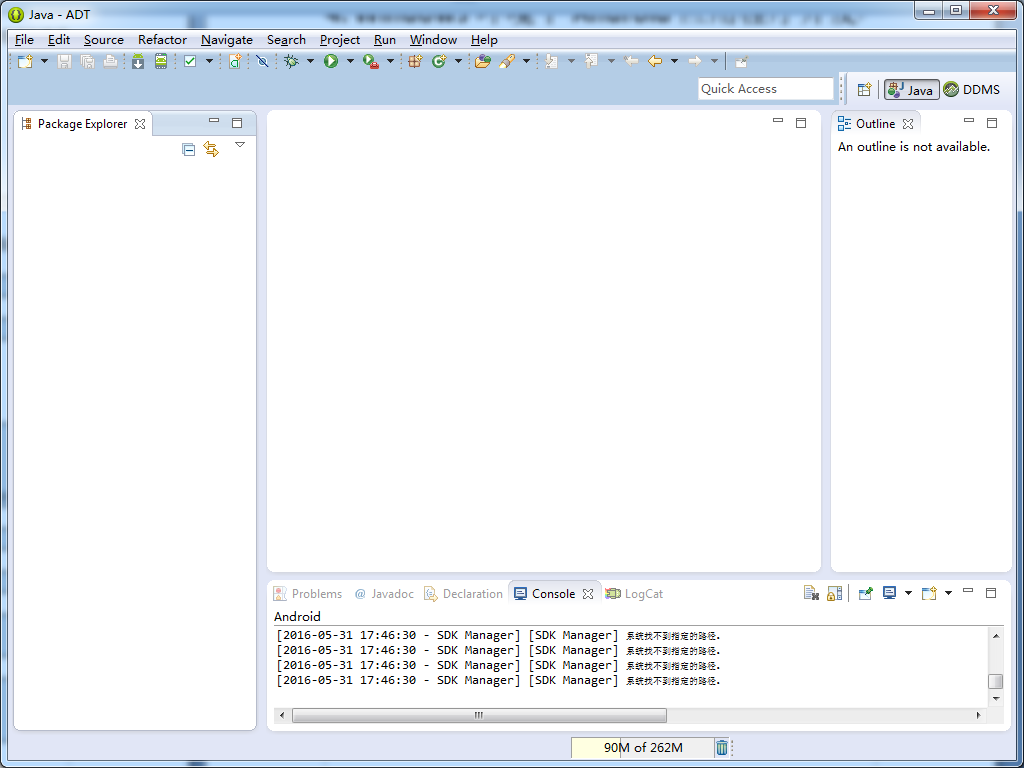Screen dimensions: 1024x768
Task: Click New Android XML file icon
Action: tap(235, 61)
